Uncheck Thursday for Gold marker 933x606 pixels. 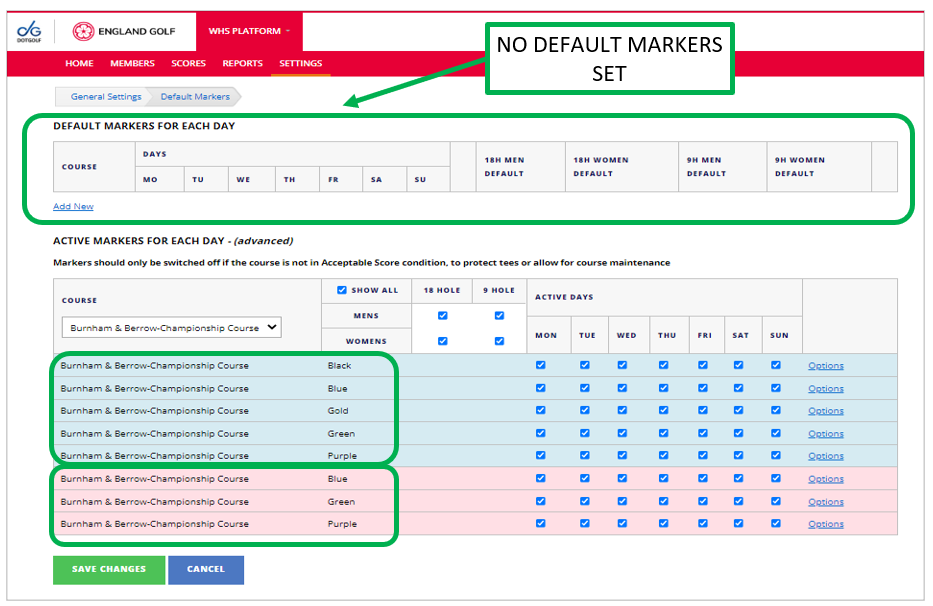coord(663,410)
